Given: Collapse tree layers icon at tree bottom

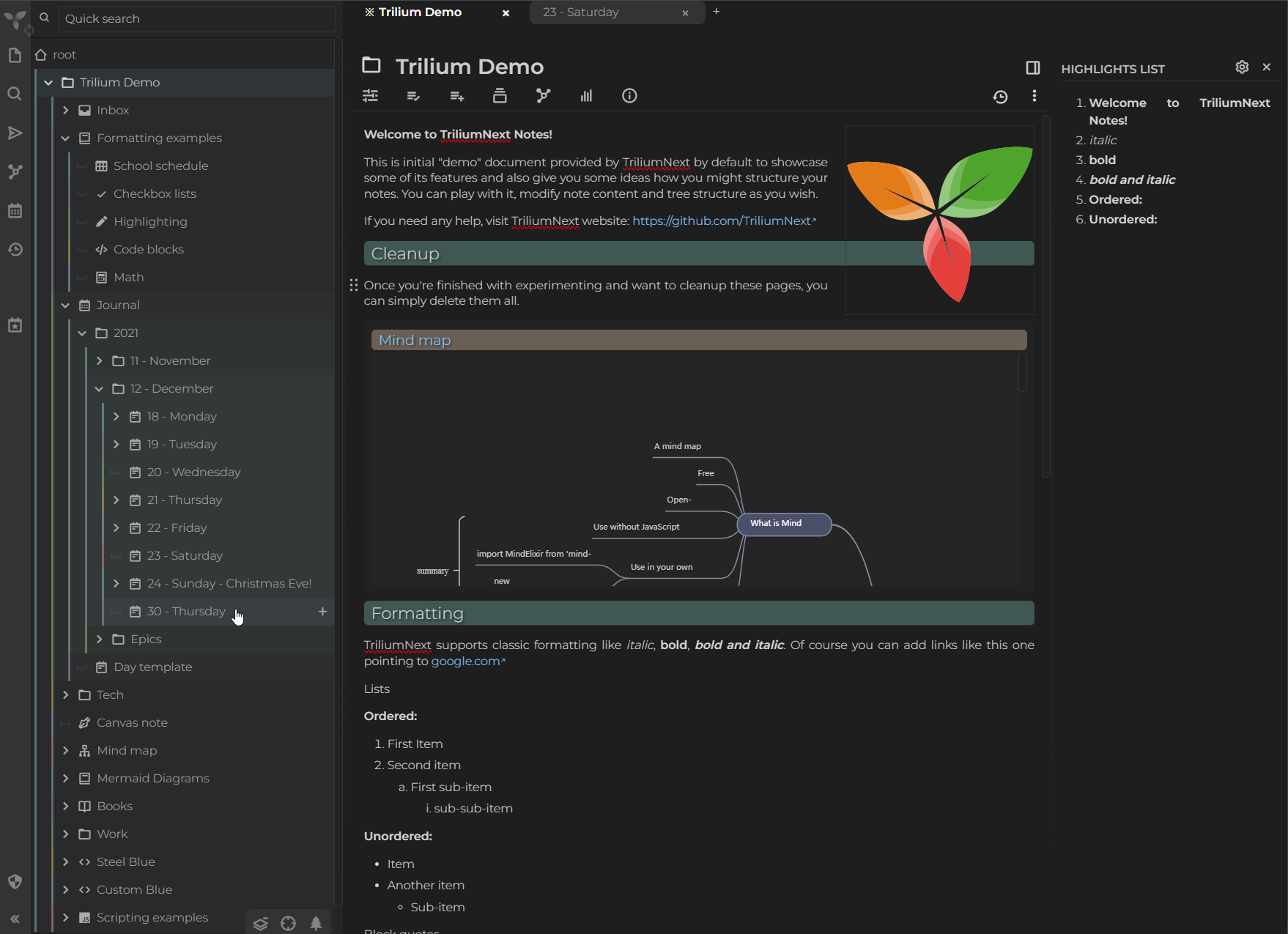Looking at the screenshot, I should click(261, 923).
